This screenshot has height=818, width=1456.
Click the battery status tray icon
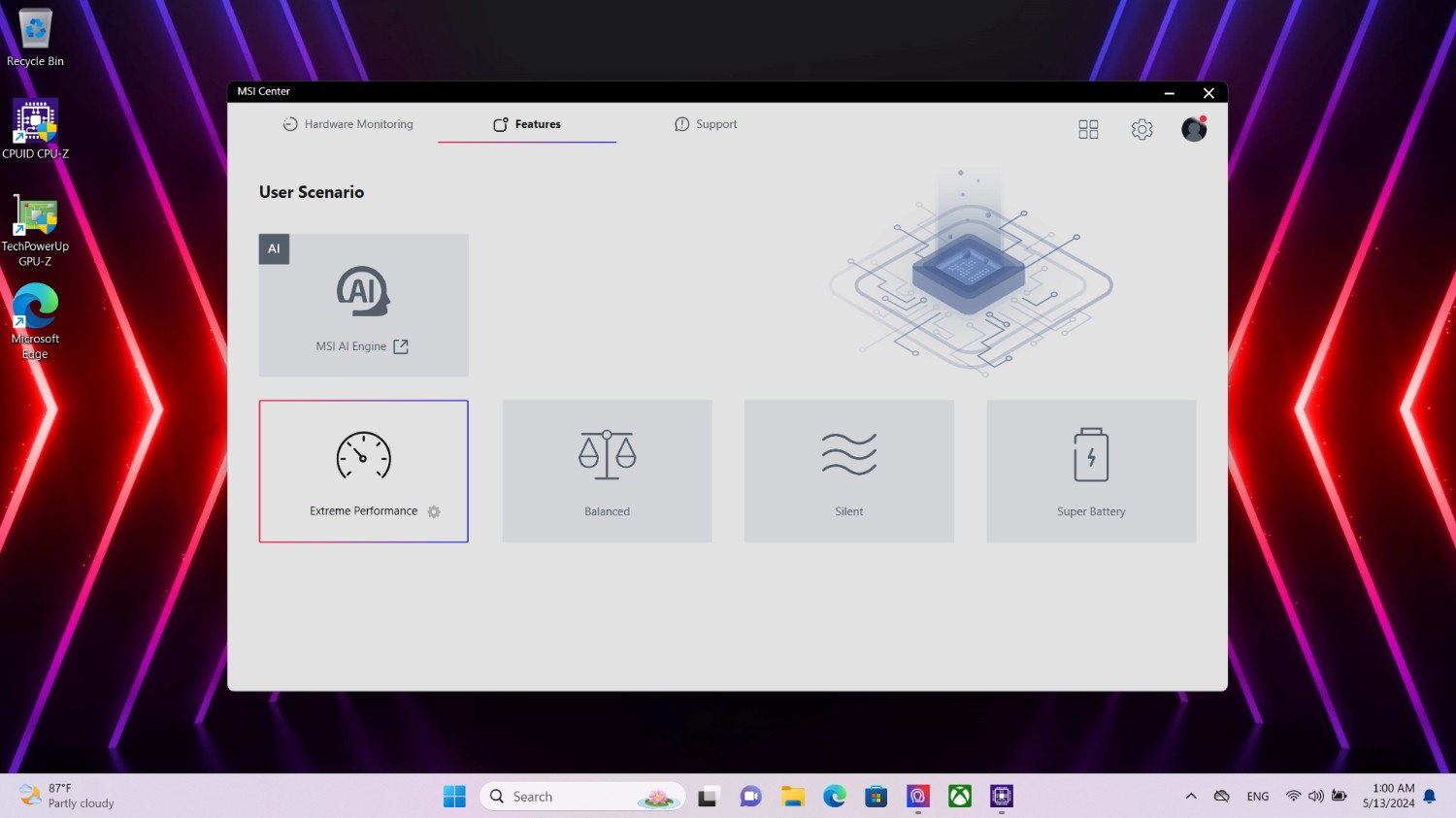pos(1340,797)
